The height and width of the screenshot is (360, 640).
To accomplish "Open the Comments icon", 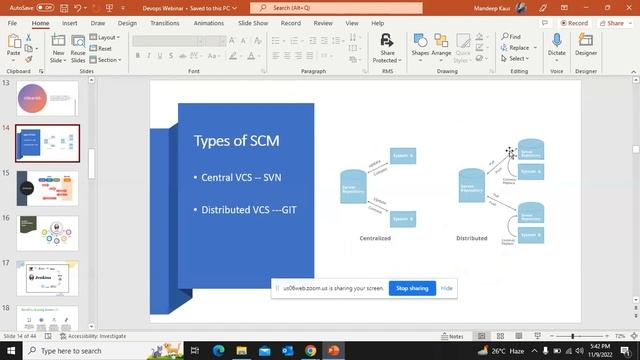I will tap(544, 23).
